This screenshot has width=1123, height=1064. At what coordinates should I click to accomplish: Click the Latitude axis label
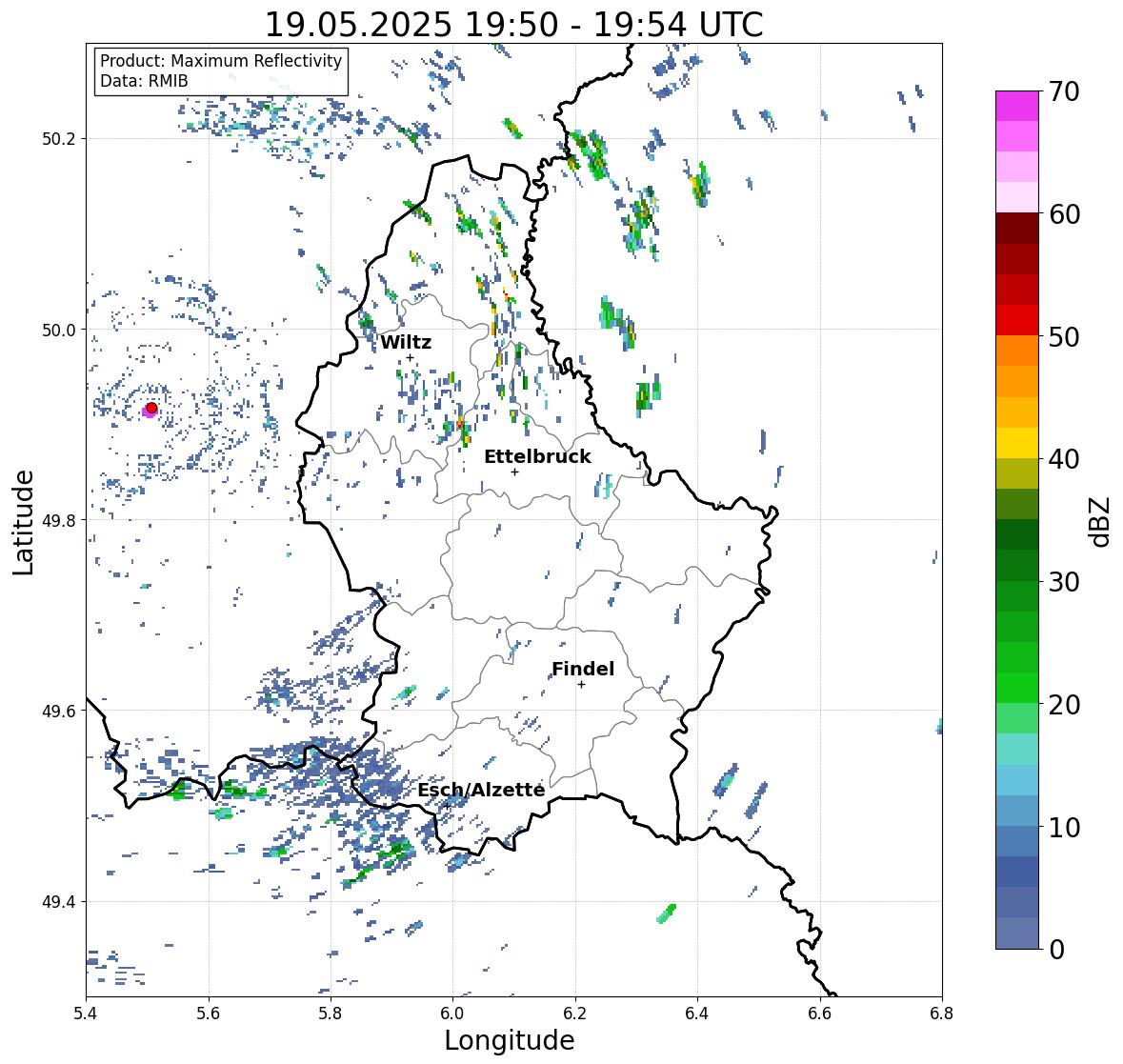[23, 522]
